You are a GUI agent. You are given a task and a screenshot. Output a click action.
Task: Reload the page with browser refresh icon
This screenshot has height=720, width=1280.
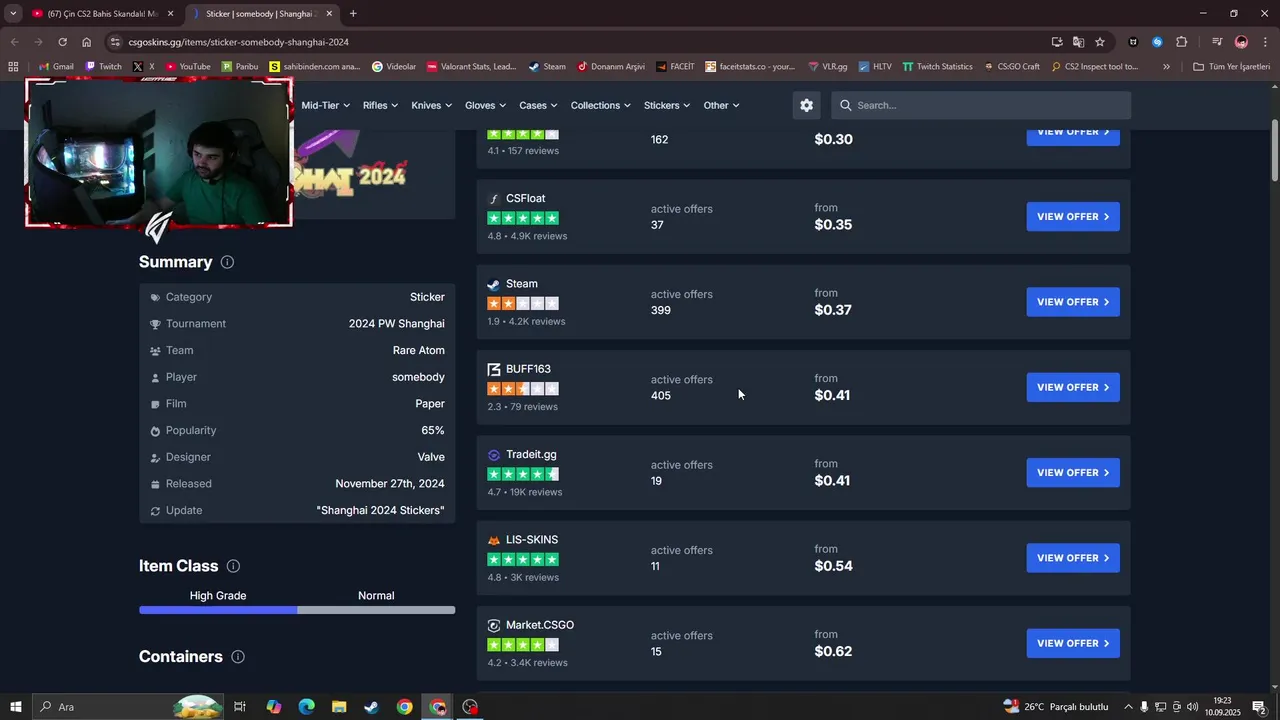[62, 42]
